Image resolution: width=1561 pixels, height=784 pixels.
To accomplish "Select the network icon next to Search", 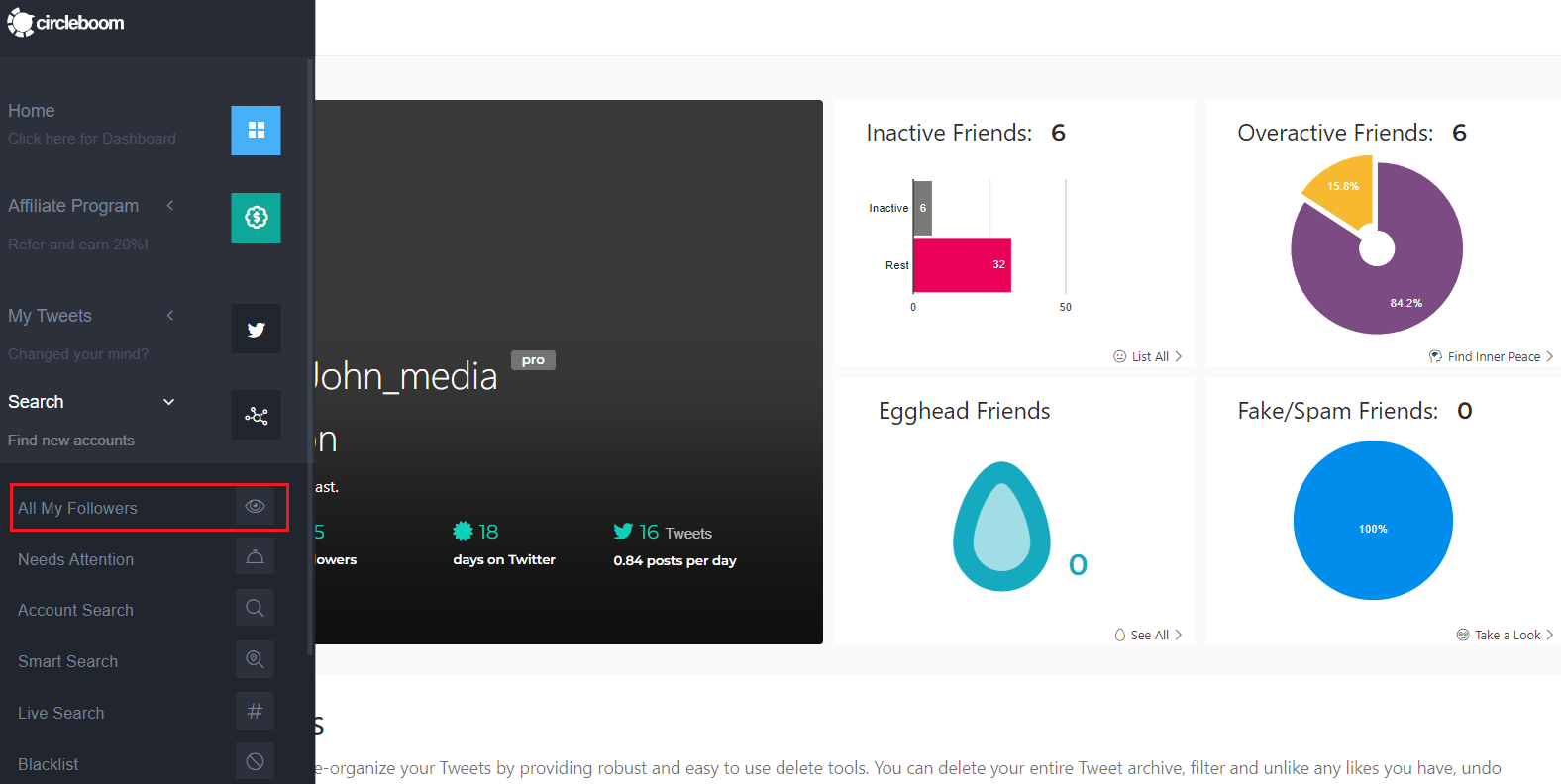I will coord(256,415).
